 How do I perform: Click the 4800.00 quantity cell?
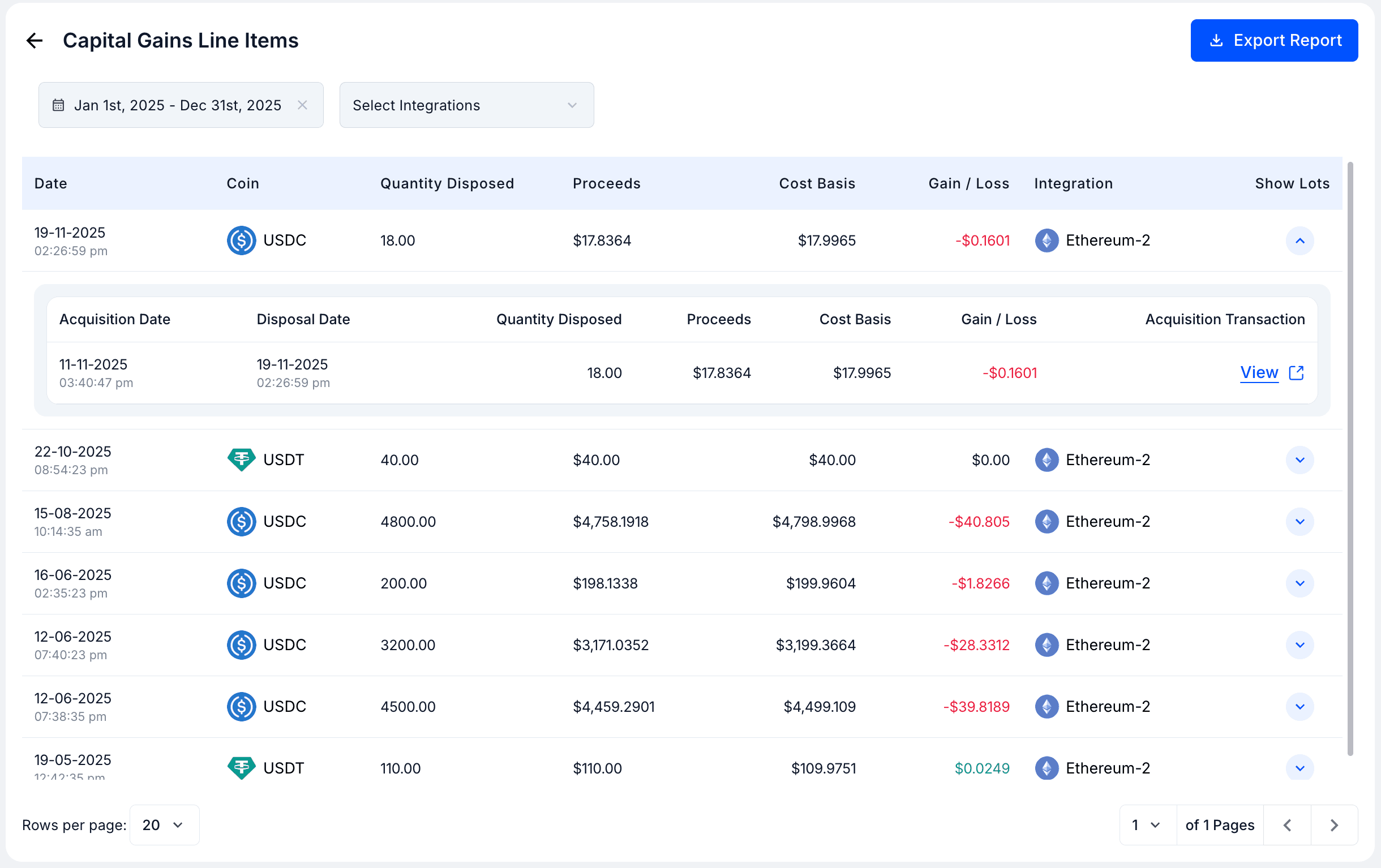click(408, 522)
